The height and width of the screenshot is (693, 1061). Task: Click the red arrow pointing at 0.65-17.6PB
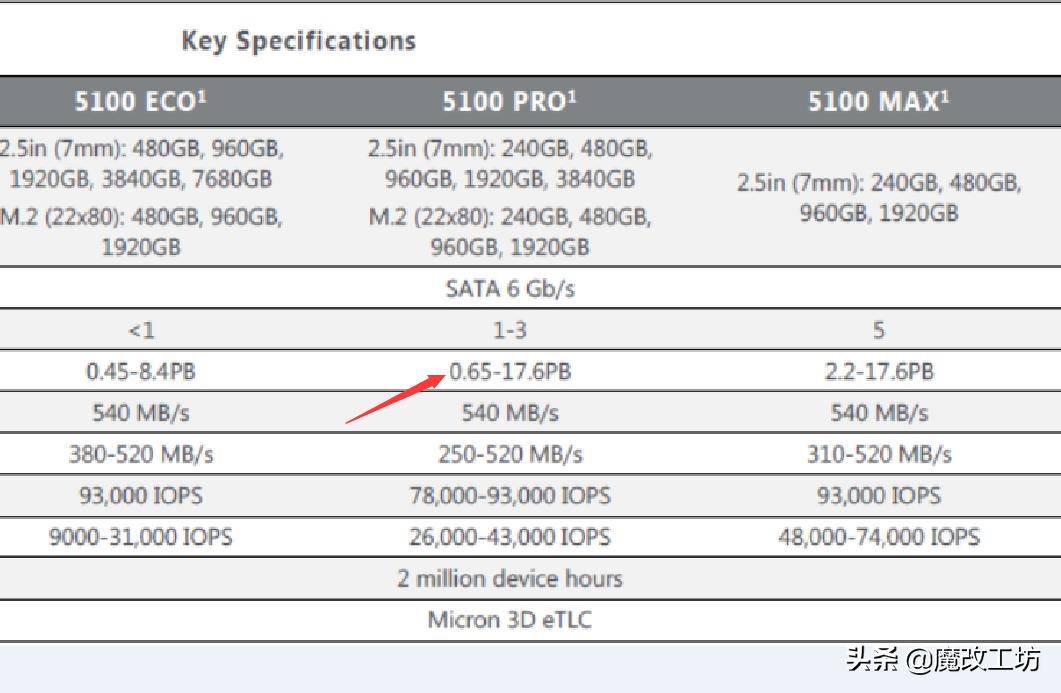[x=395, y=399]
